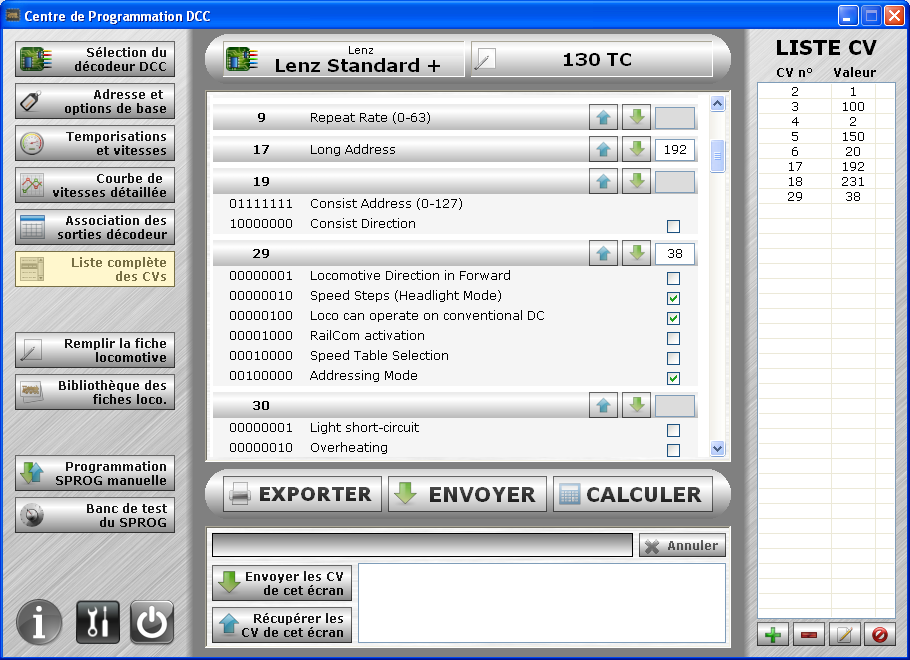Toggle Locomotive Direction in Forward checkbox
This screenshot has width=910, height=660.
[673, 278]
